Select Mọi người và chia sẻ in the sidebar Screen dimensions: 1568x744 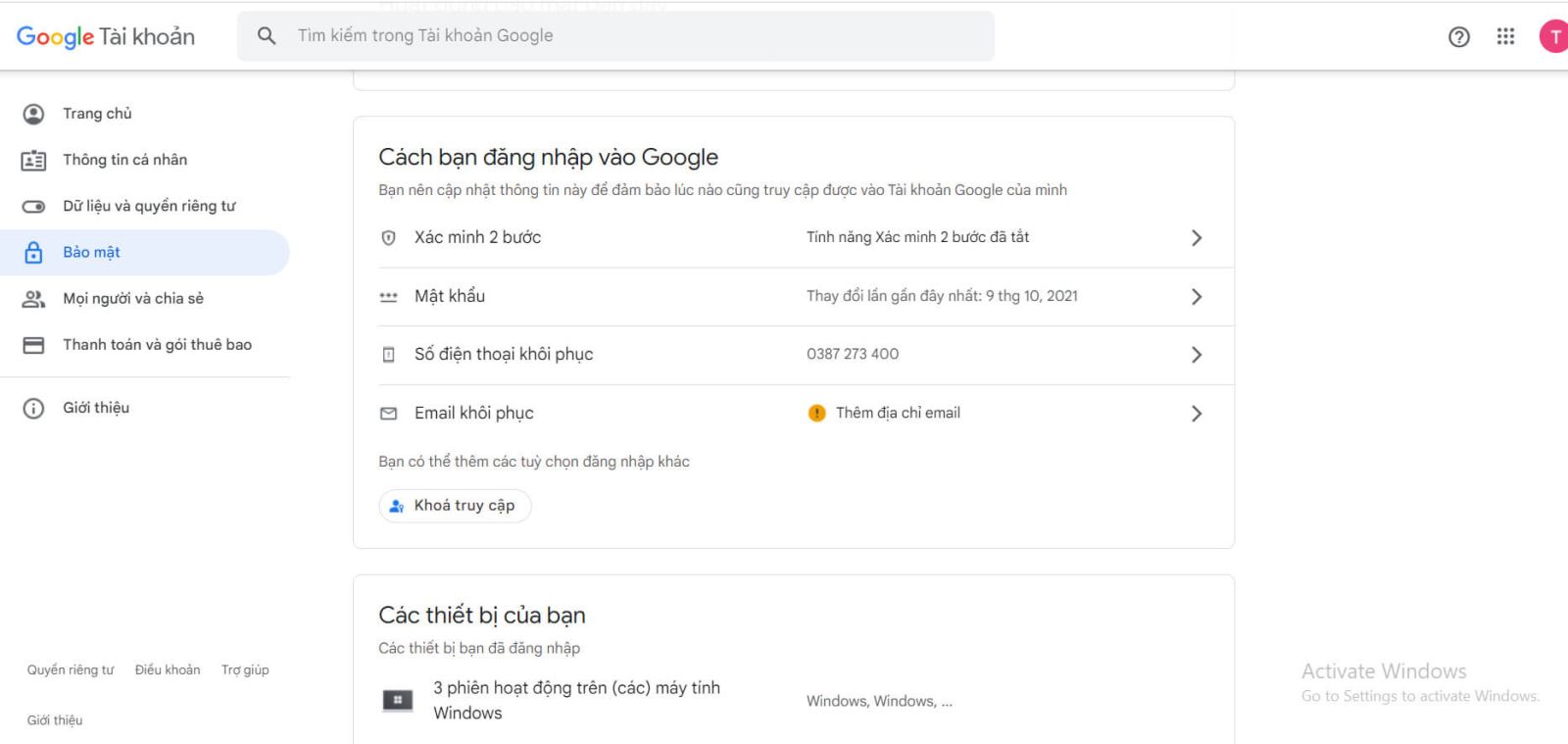tap(145, 299)
